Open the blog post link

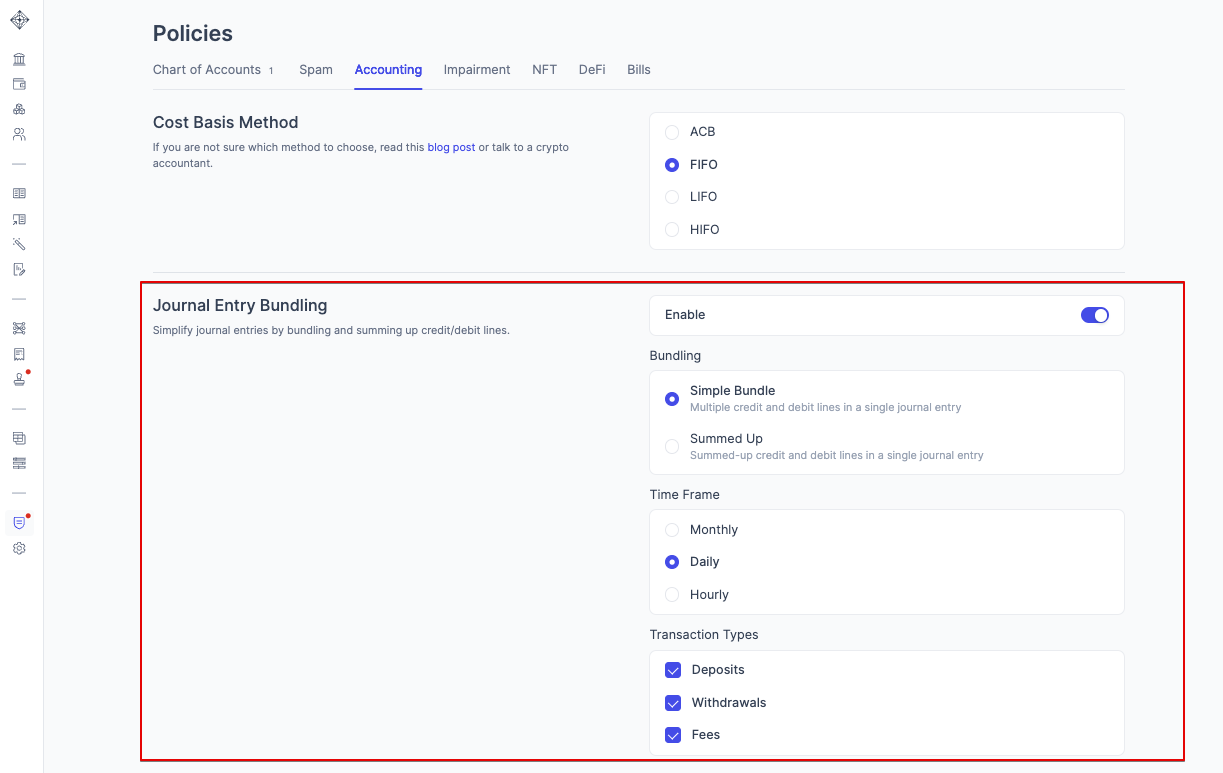pos(451,147)
